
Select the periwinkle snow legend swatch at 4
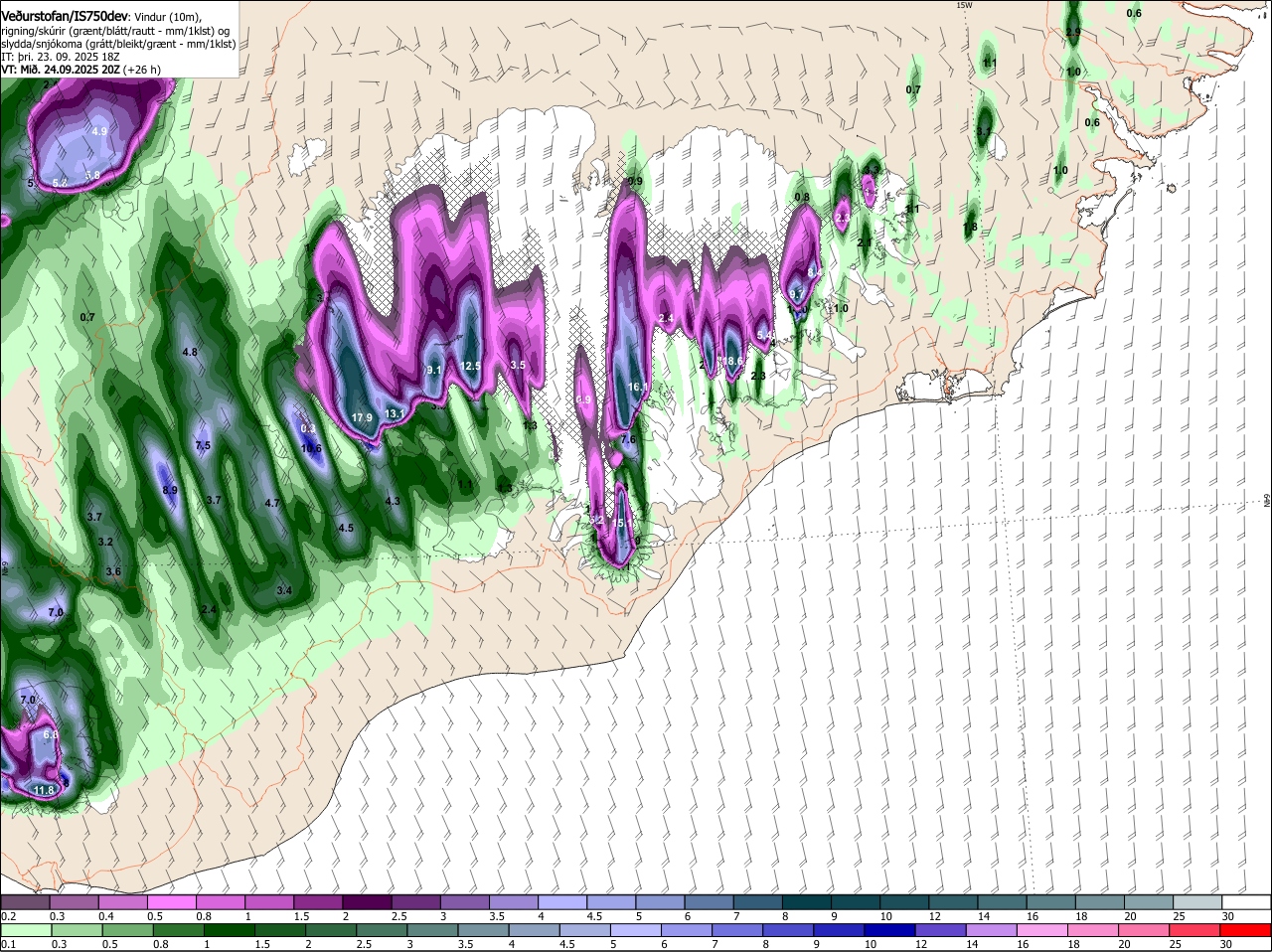(x=560, y=902)
